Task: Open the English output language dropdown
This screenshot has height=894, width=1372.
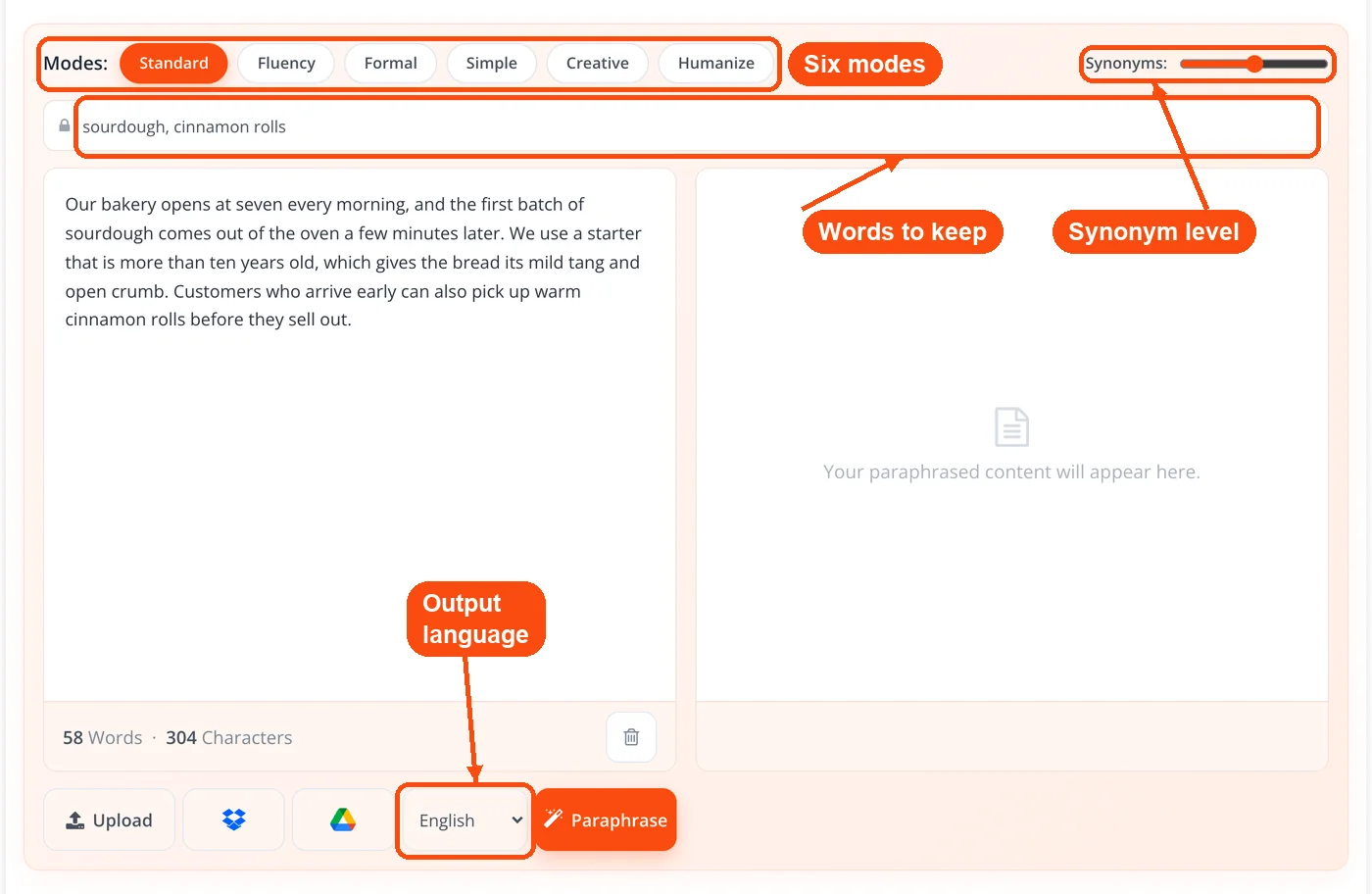Action: tap(466, 820)
